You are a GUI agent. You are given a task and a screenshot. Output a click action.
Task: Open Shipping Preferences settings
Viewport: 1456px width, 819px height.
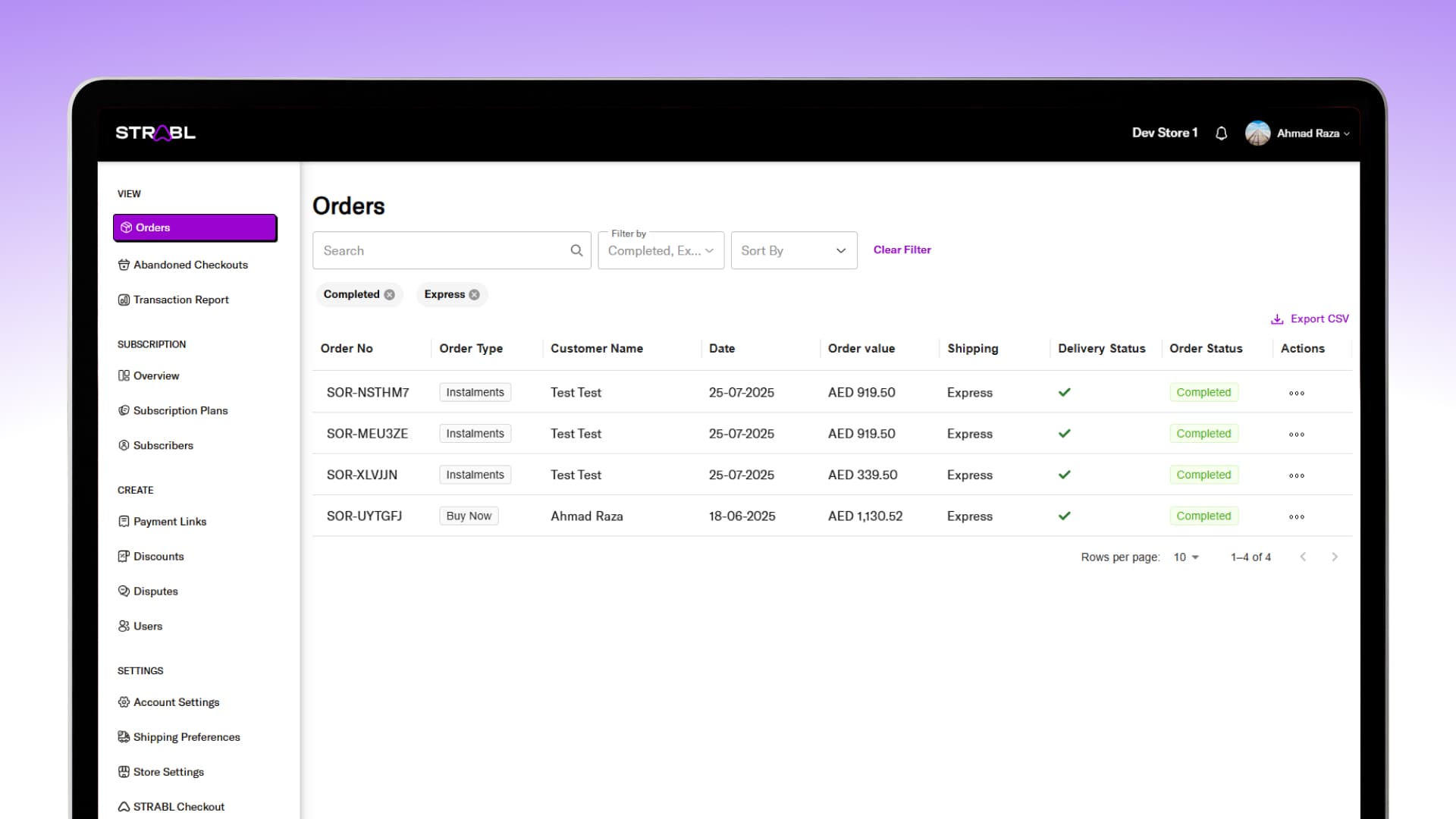pyautogui.click(x=187, y=737)
